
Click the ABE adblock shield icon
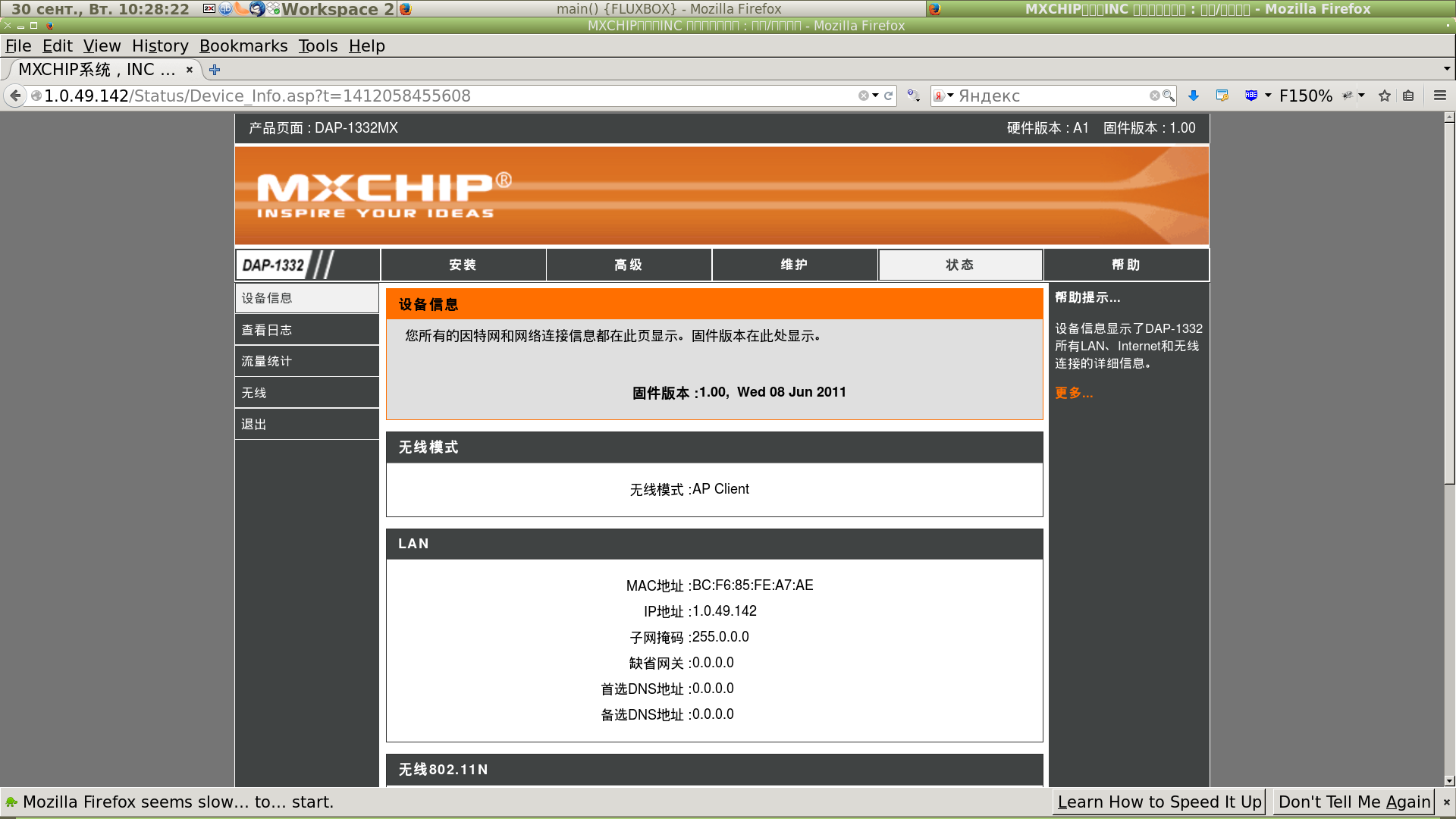[1251, 96]
